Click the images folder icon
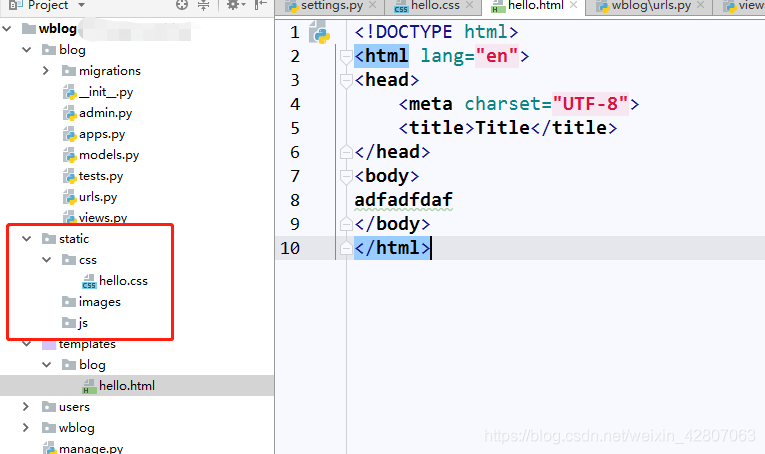This screenshot has height=454, width=765. click(69, 301)
